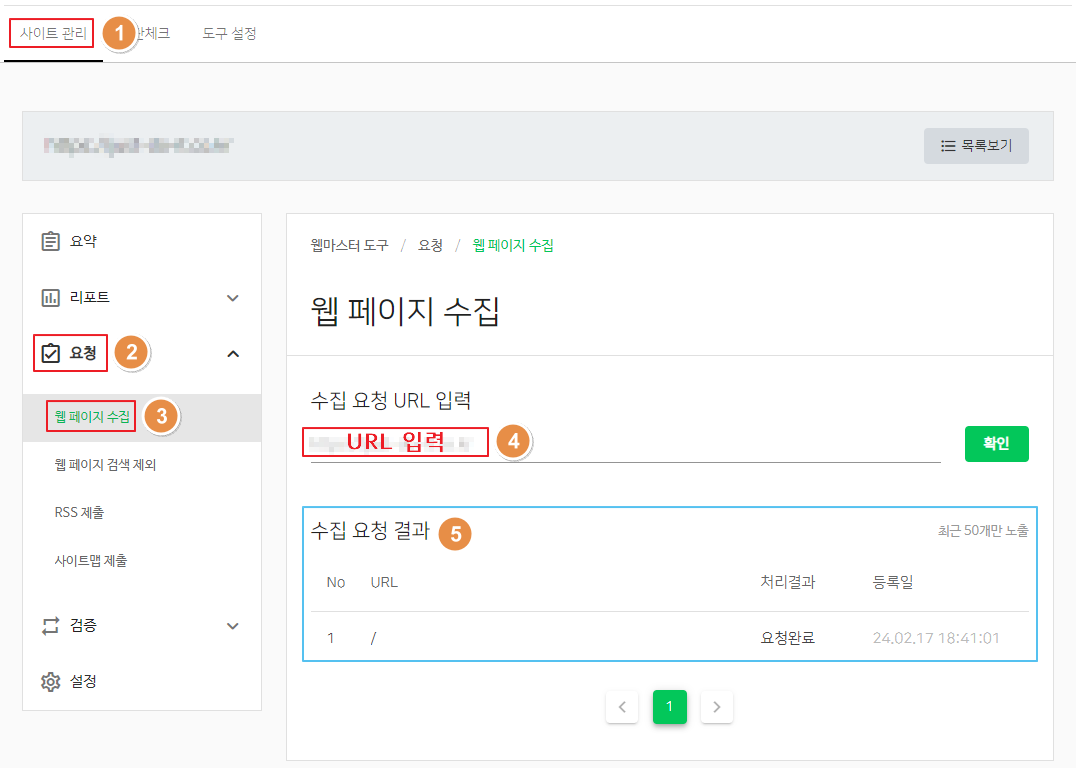1076x768 pixels.
Task: Open the 검증 validation arrows icon
Action: pos(51,626)
